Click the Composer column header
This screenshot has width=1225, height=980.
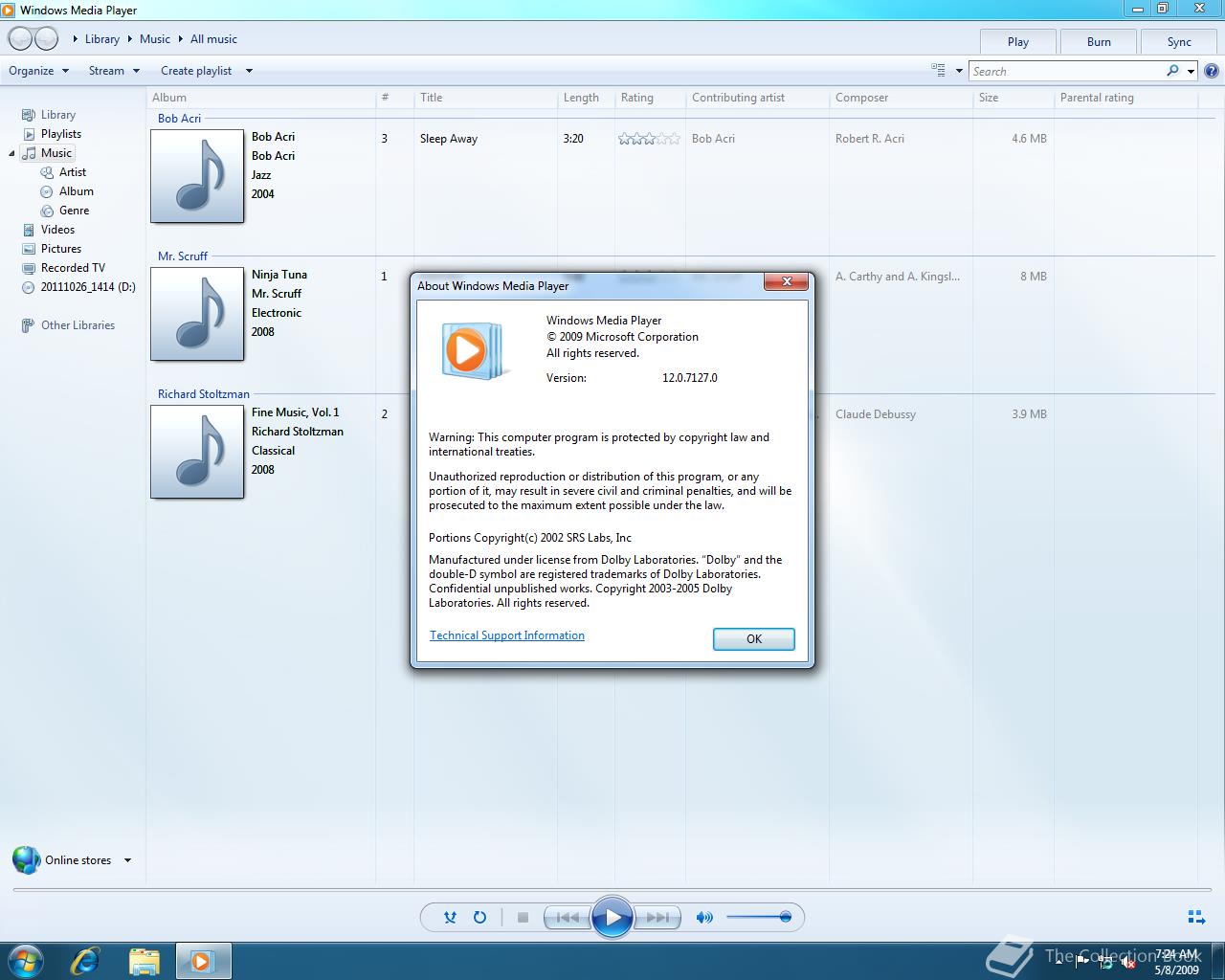tap(861, 98)
